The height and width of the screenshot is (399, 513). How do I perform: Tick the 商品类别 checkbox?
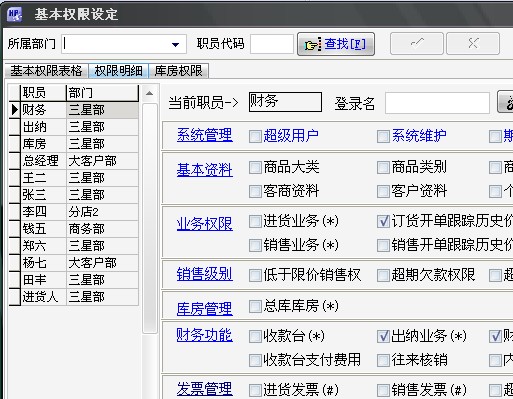click(383, 167)
